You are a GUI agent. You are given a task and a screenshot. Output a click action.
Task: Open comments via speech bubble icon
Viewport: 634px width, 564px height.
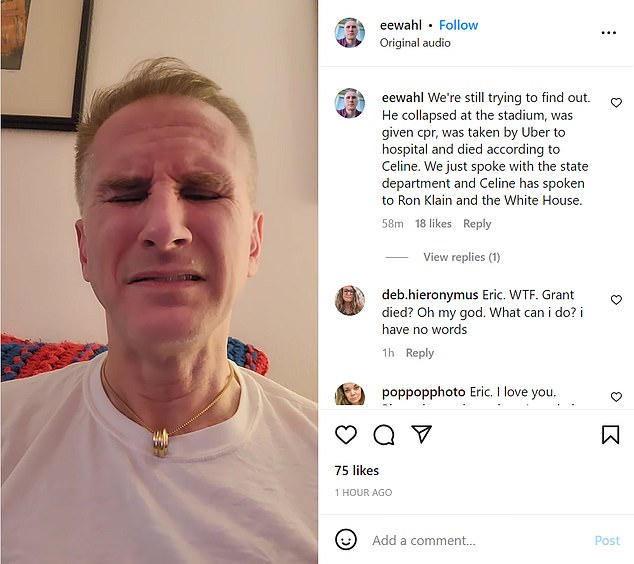pos(384,435)
